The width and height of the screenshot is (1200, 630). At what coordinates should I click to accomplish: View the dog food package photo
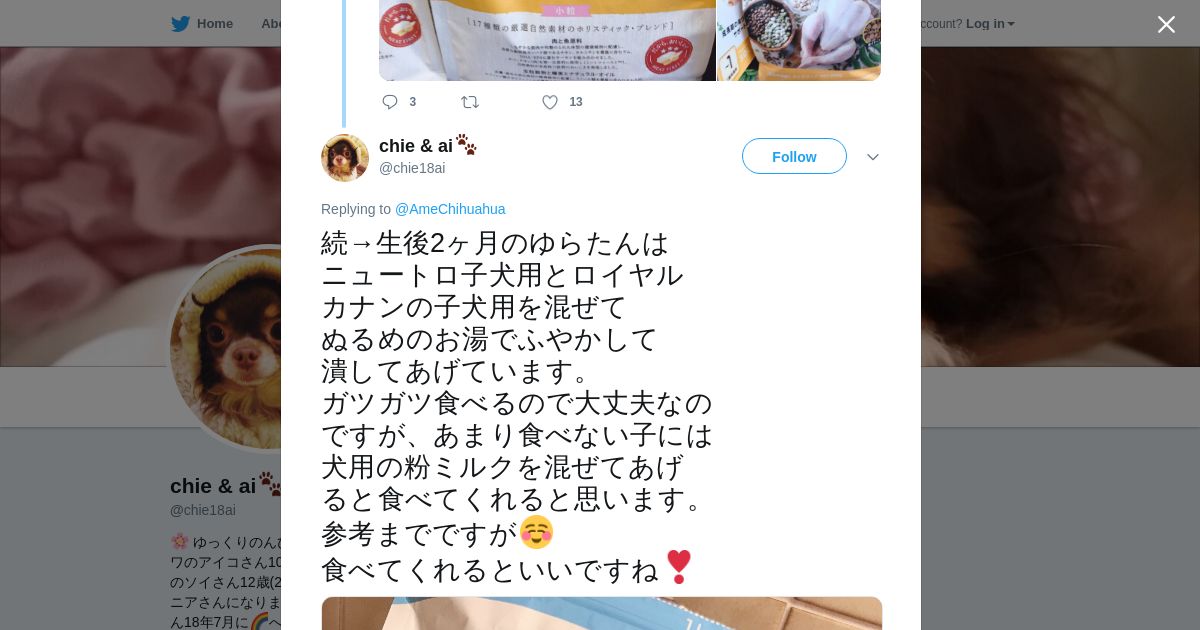tap(547, 40)
